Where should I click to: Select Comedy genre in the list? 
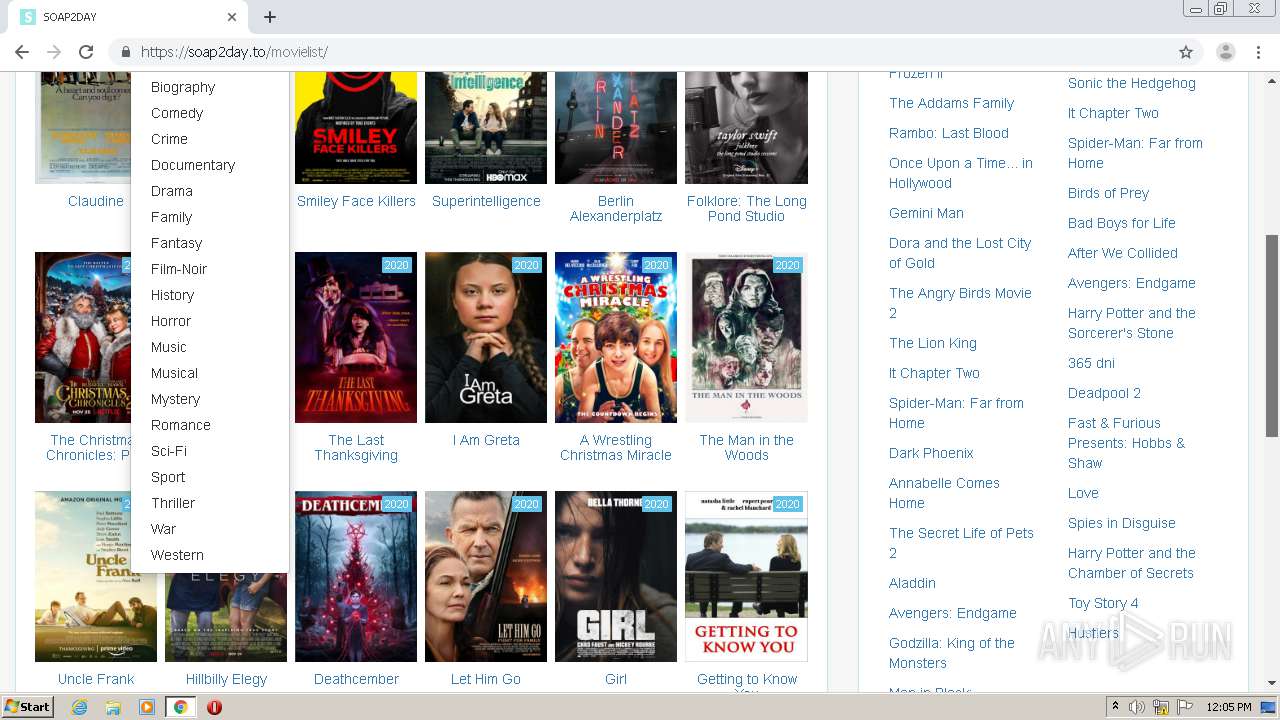click(x=177, y=113)
